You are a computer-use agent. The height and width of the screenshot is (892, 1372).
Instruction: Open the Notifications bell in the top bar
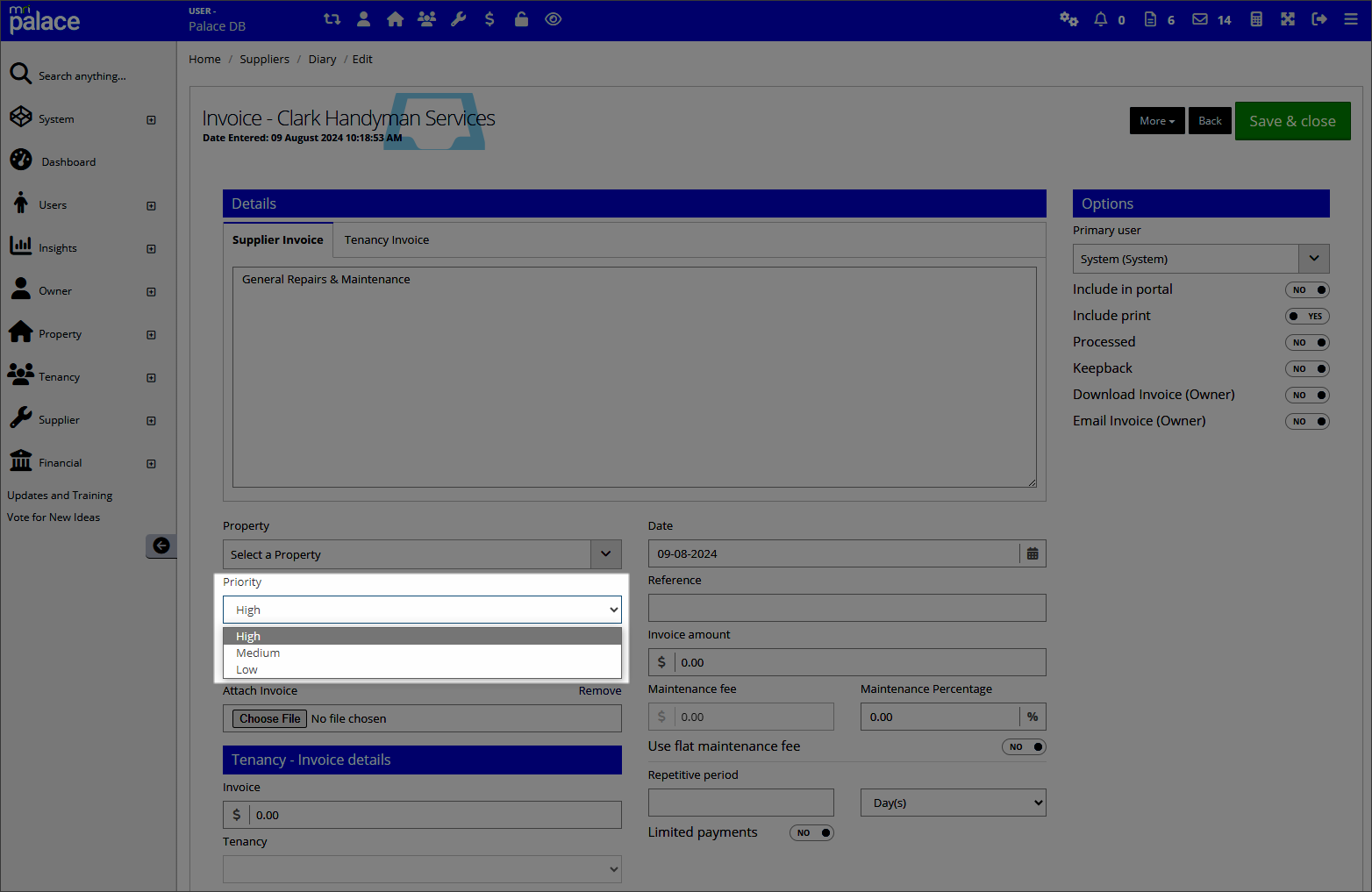coord(1100,18)
